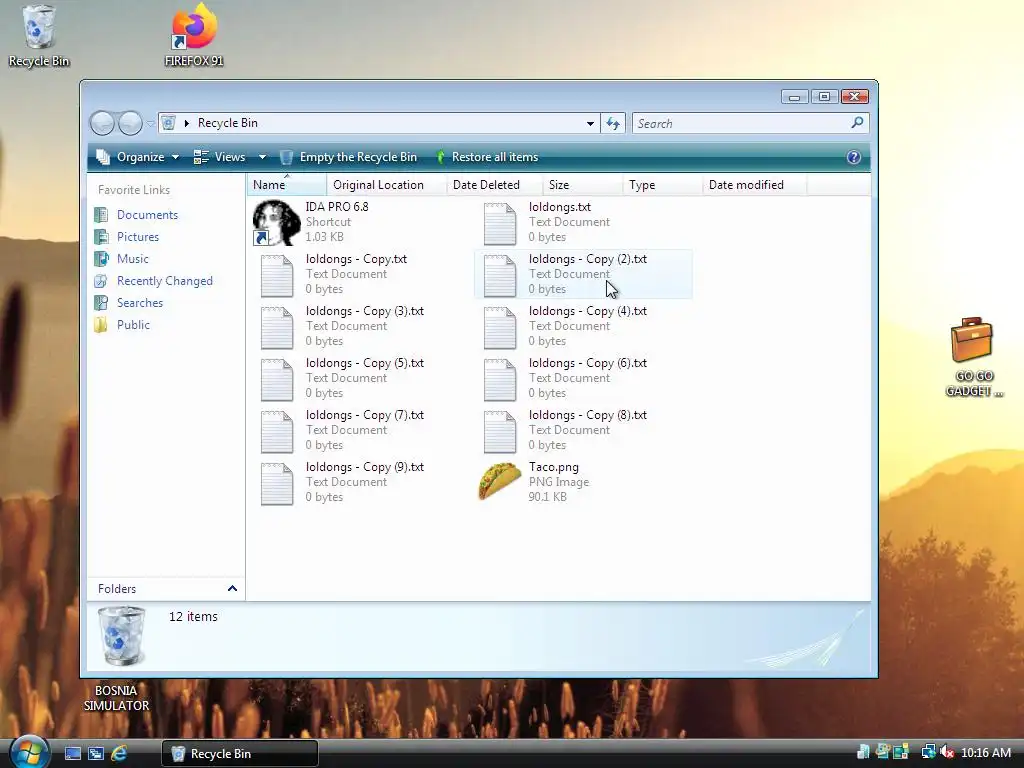1024x768 pixels.
Task: Sort by the Original Location column header
Action: [x=386, y=185]
